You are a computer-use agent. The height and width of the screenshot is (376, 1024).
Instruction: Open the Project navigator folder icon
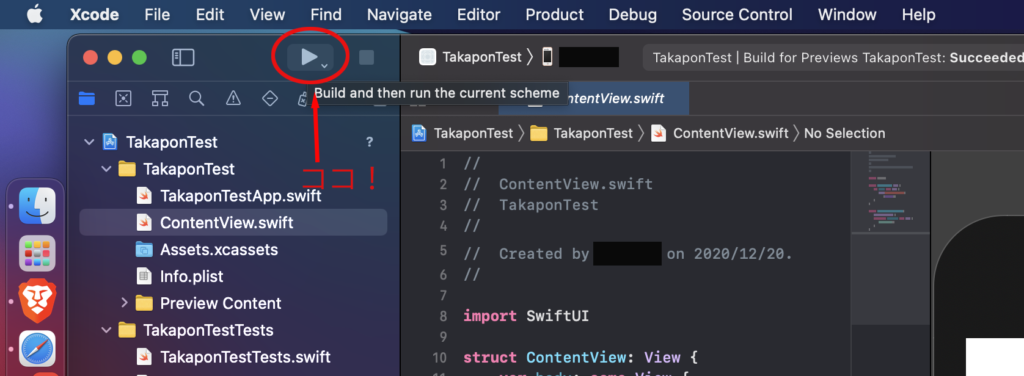[86, 98]
